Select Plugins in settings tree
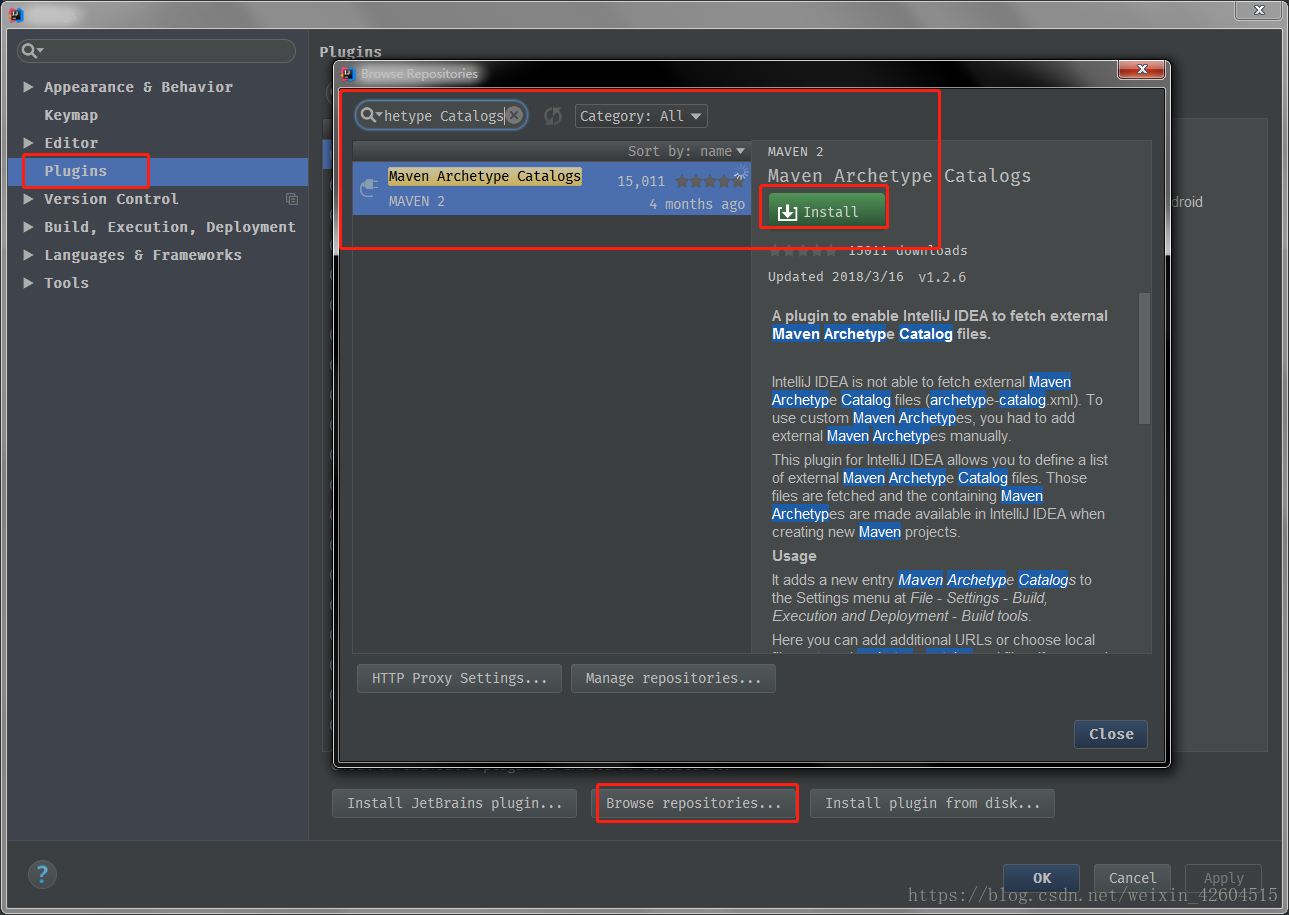The width and height of the screenshot is (1289, 915). 75,171
